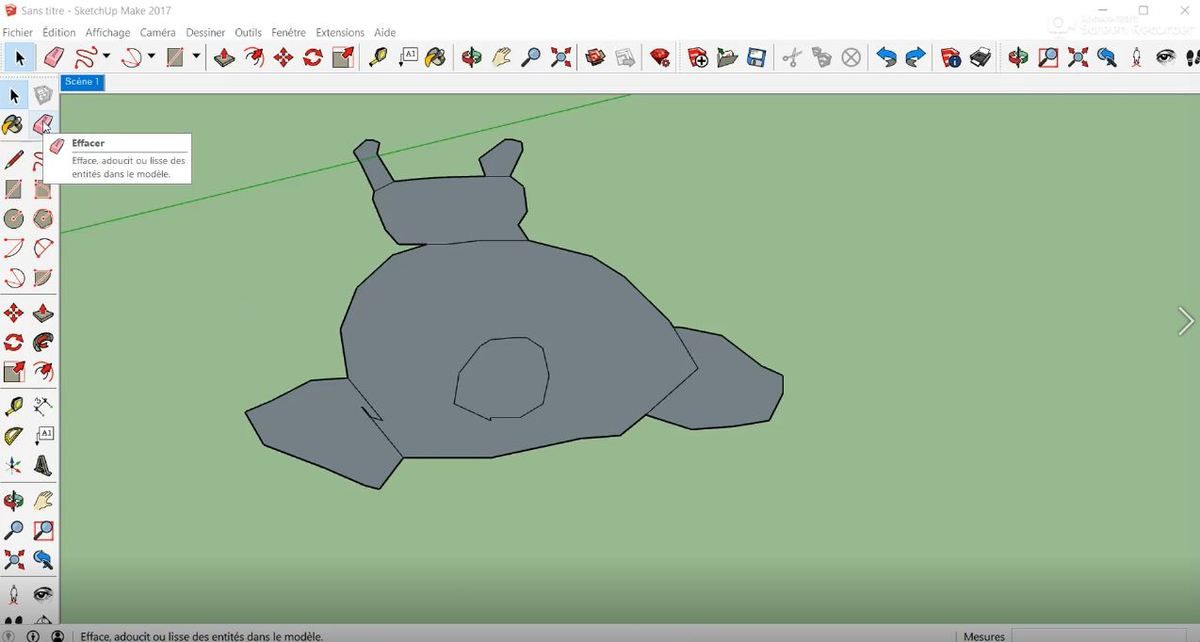Activate the Pan hand tool in top toolbar
Image resolution: width=1200 pixels, height=642 pixels.
(x=502, y=57)
